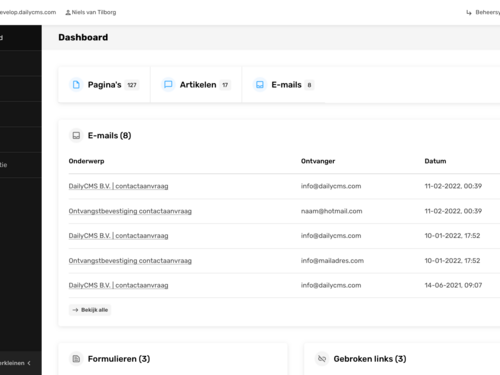500x375 pixels.
Task: Open the Artikelen 17 tab
Action: (196, 85)
